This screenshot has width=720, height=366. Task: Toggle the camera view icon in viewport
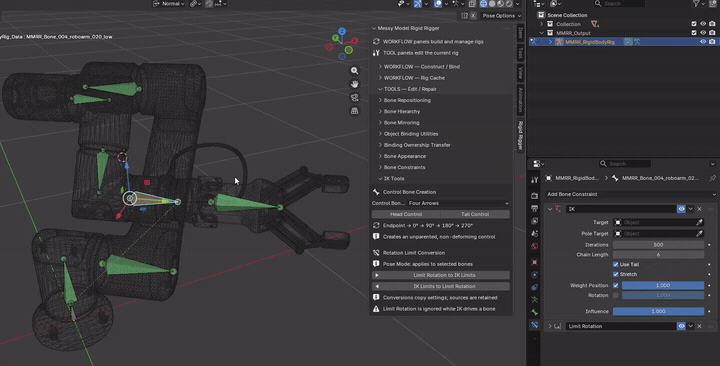coord(354,97)
